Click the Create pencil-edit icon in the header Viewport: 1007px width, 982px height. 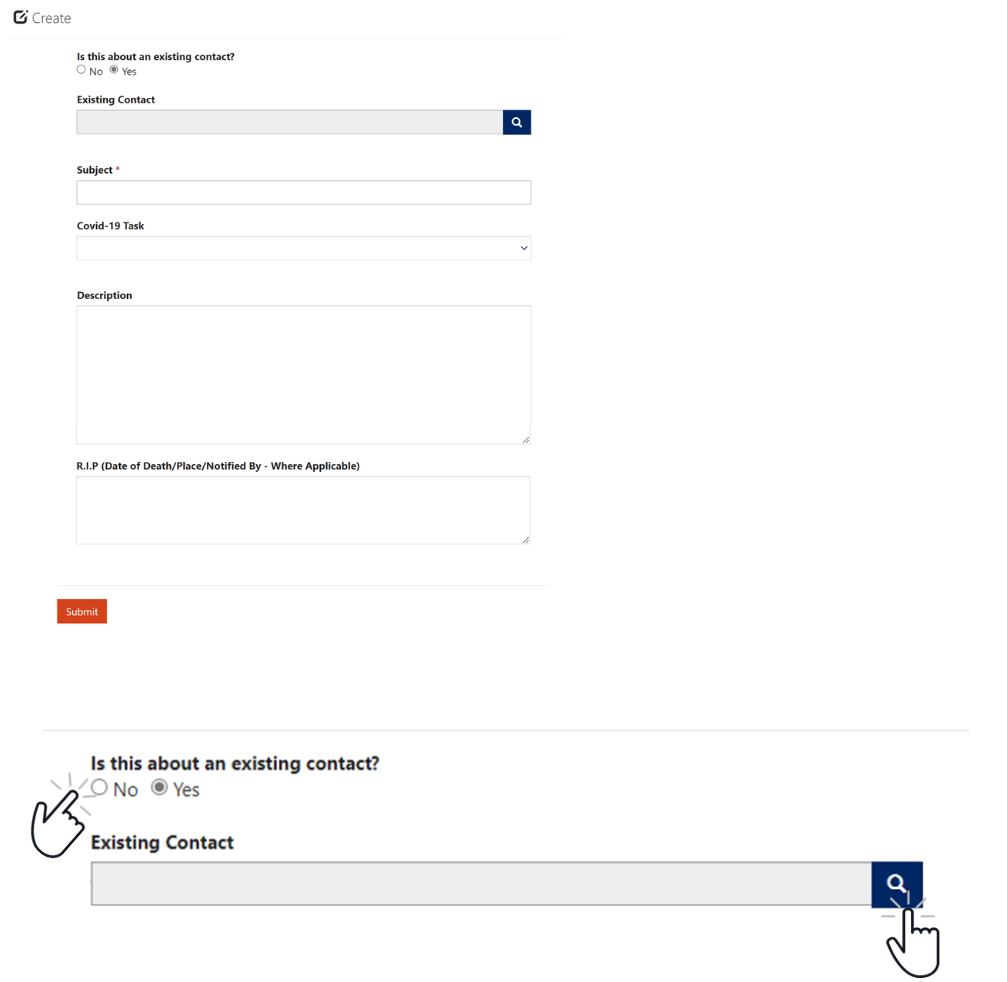[x=21, y=17]
